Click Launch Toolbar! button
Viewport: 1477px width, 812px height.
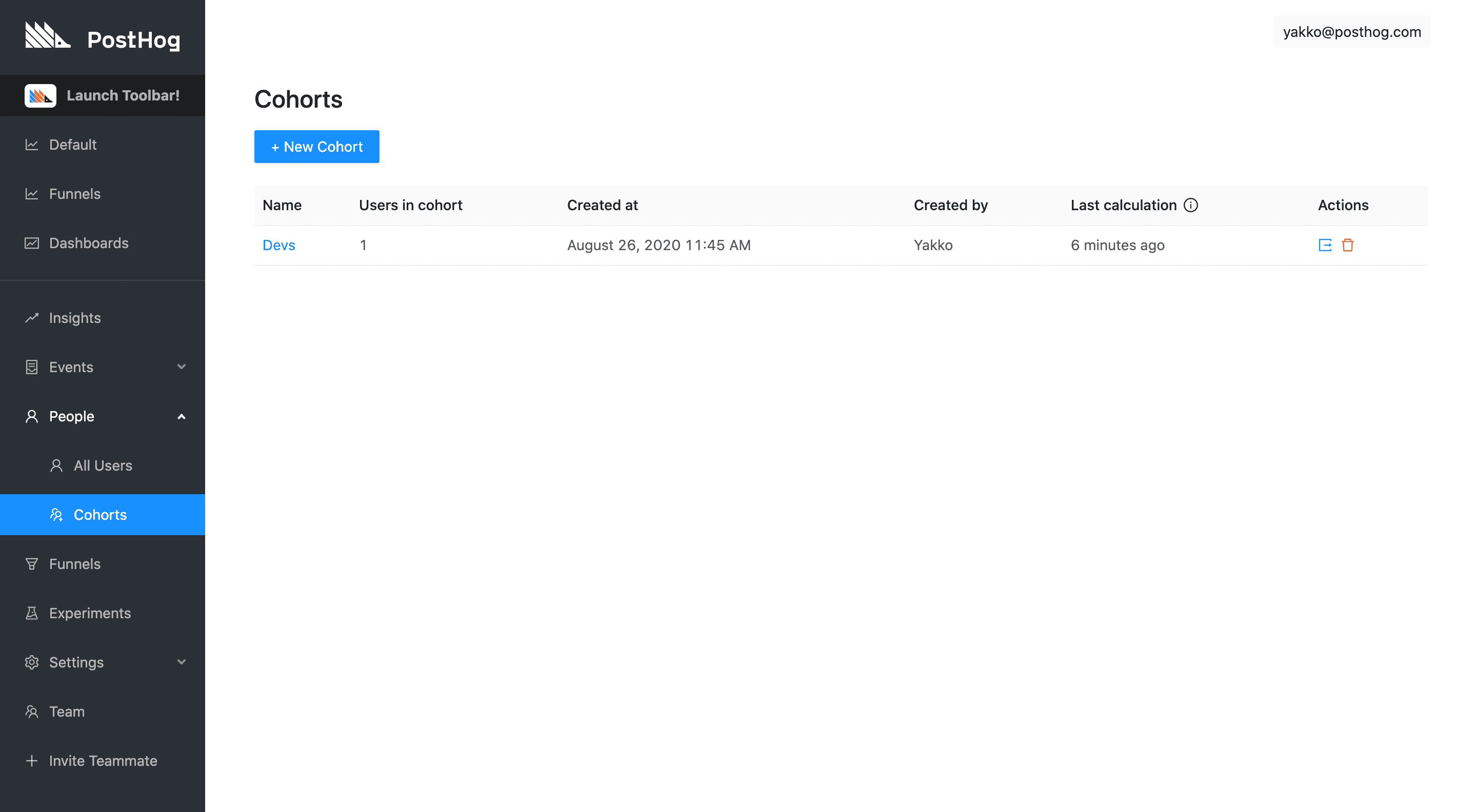click(103, 96)
